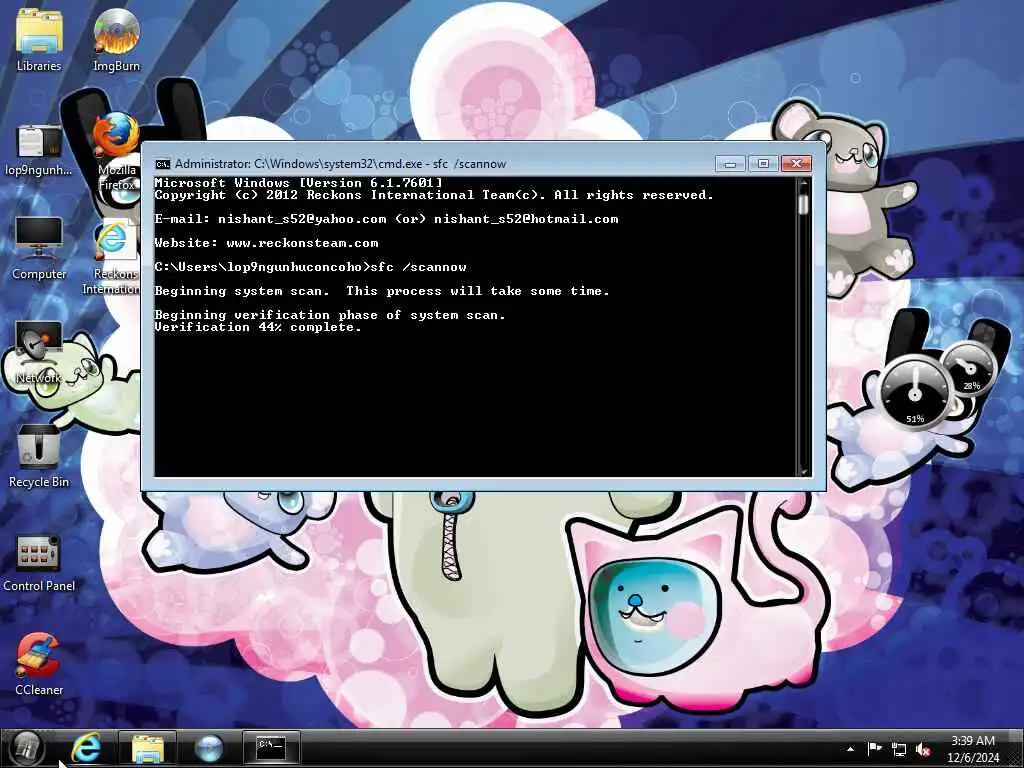
Task: Close the command prompt window
Action: pos(796,163)
